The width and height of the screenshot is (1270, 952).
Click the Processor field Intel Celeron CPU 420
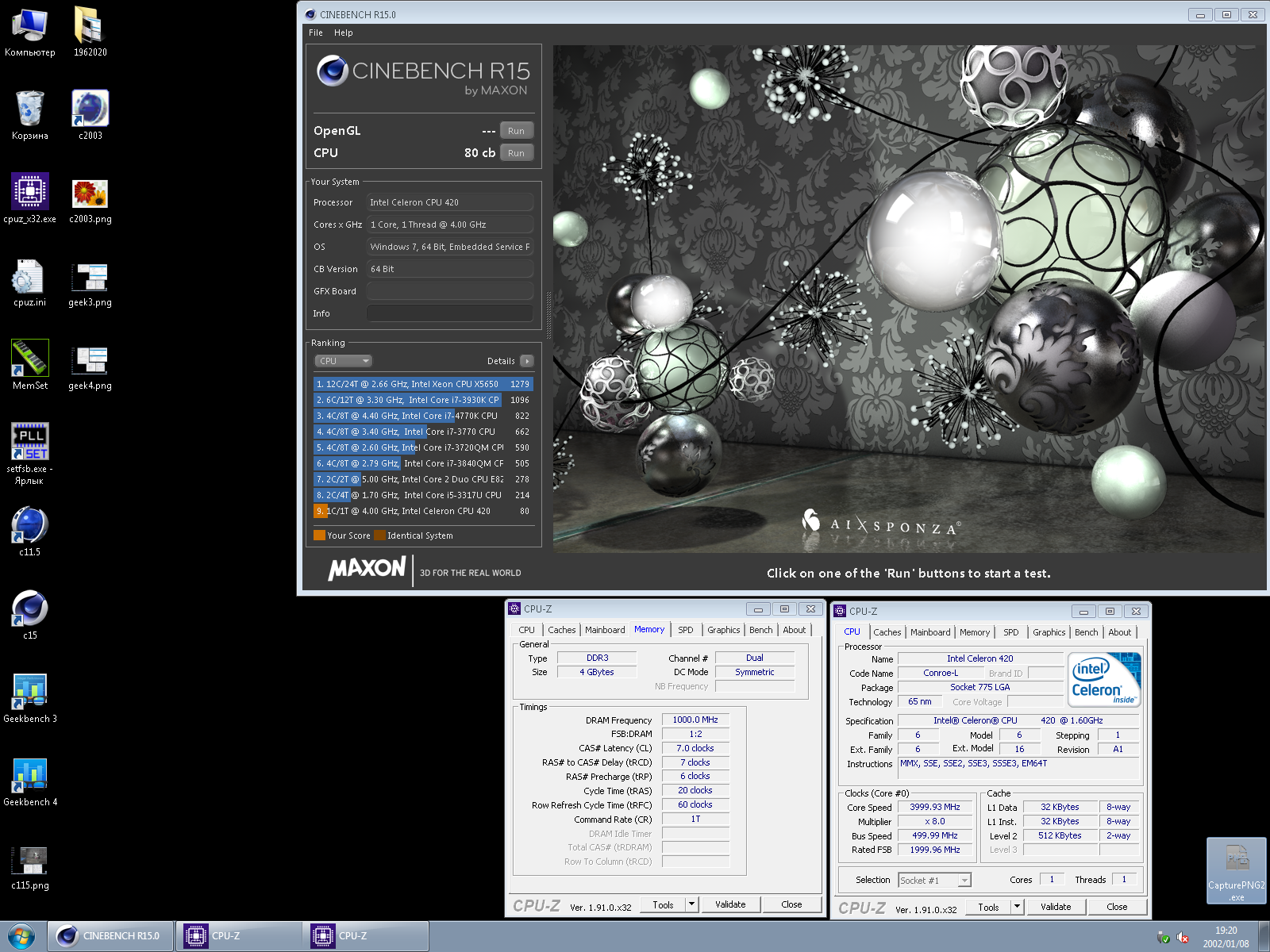tap(450, 202)
